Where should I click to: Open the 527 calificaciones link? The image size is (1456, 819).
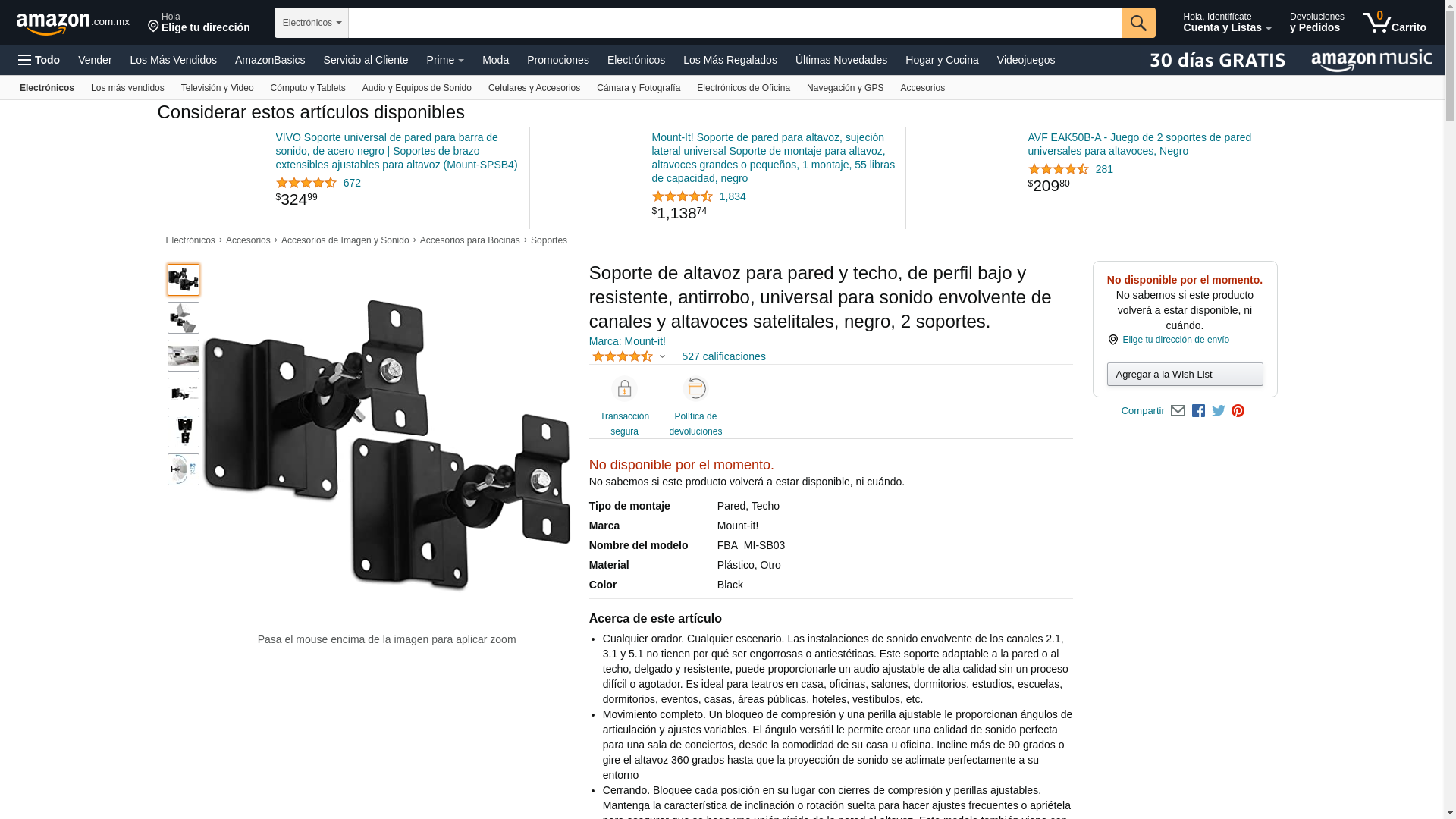point(723,356)
